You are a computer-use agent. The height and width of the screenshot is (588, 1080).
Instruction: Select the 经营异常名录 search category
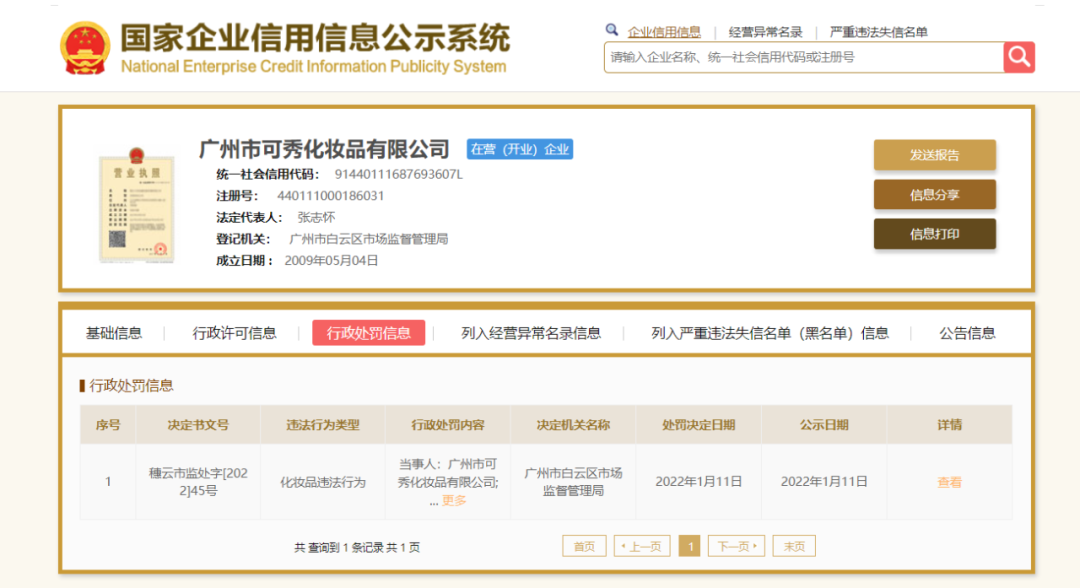765,32
